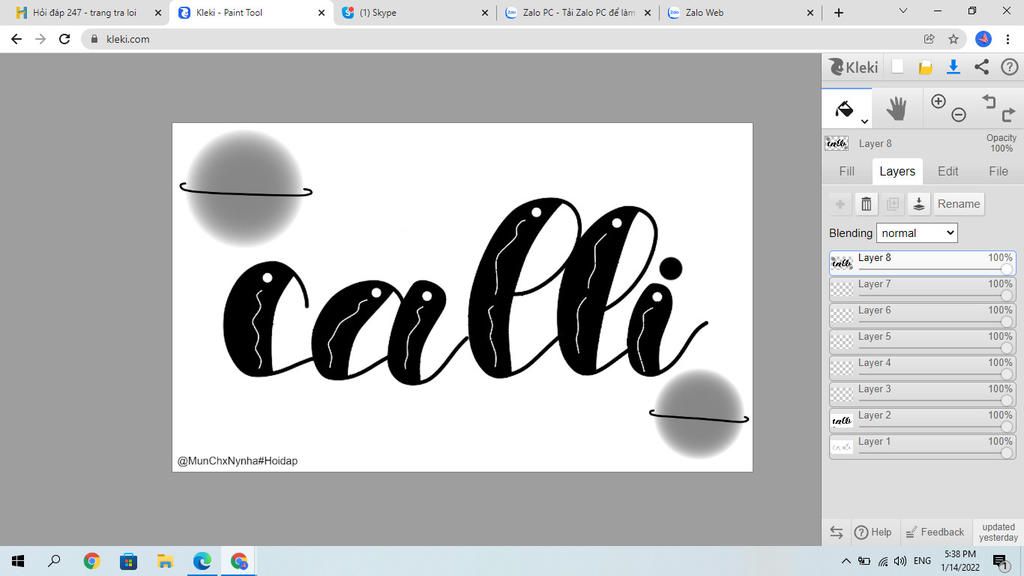
Task: Go forward in browser history
Action: coord(40,39)
